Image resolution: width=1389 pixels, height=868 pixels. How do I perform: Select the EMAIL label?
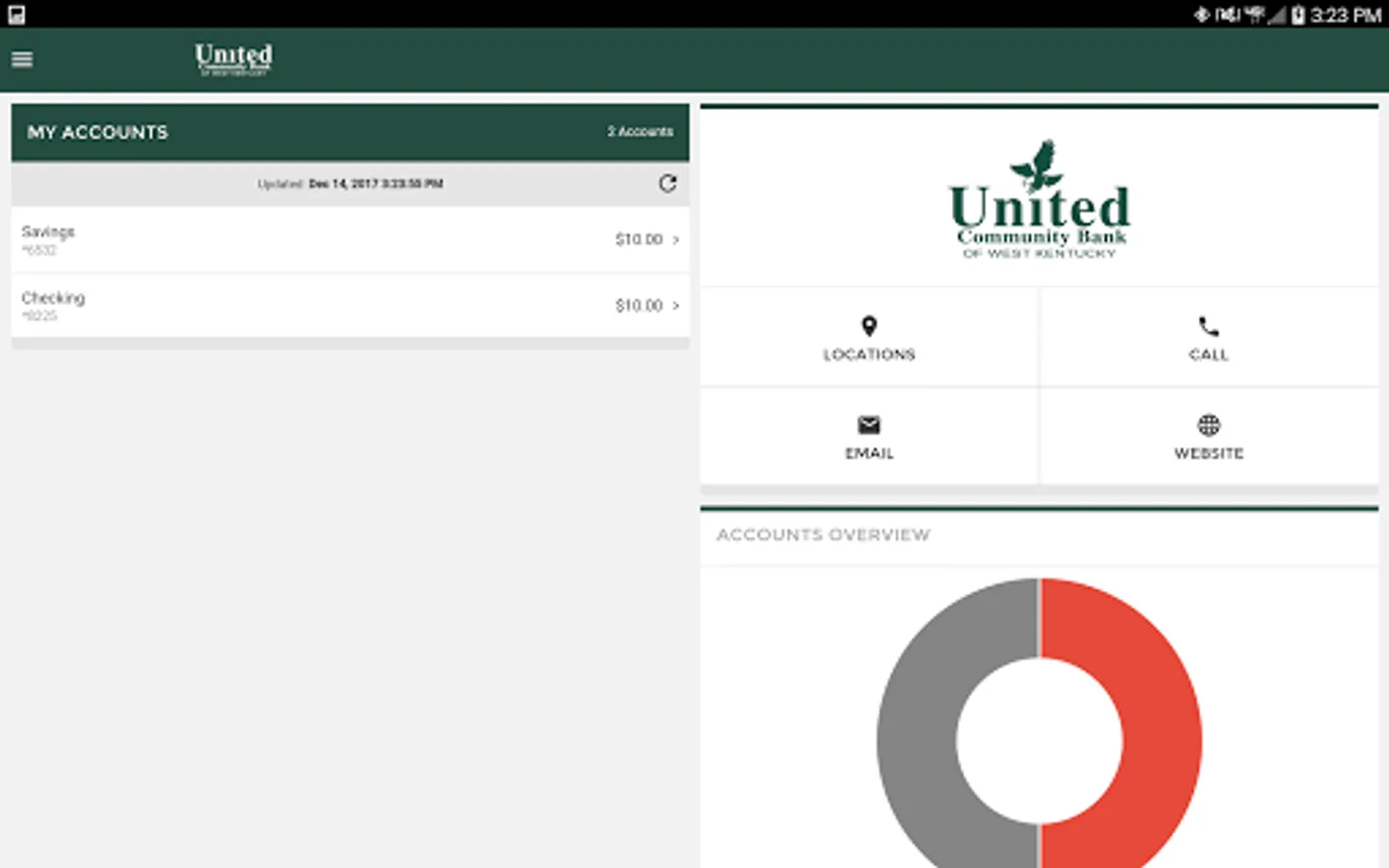[x=869, y=453]
